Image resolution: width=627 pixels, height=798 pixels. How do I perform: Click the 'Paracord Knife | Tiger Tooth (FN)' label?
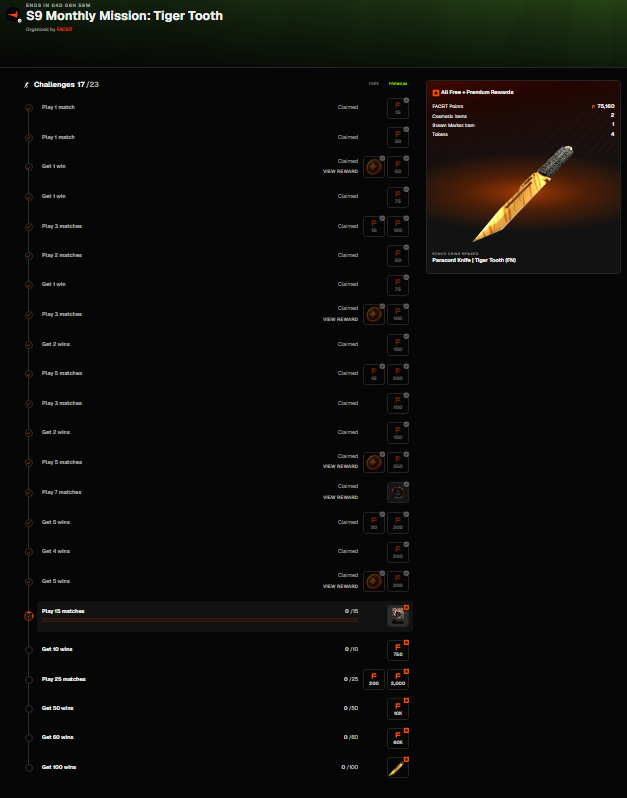(474, 260)
